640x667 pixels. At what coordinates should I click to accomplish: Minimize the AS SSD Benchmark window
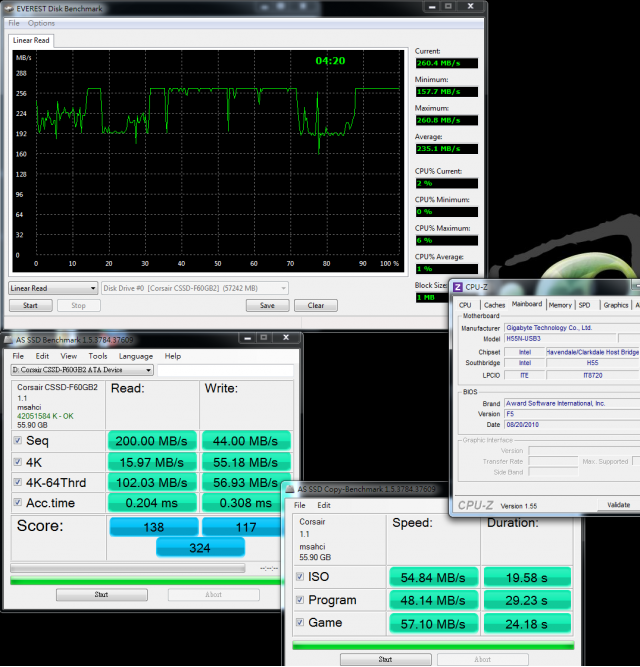[248, 338]
